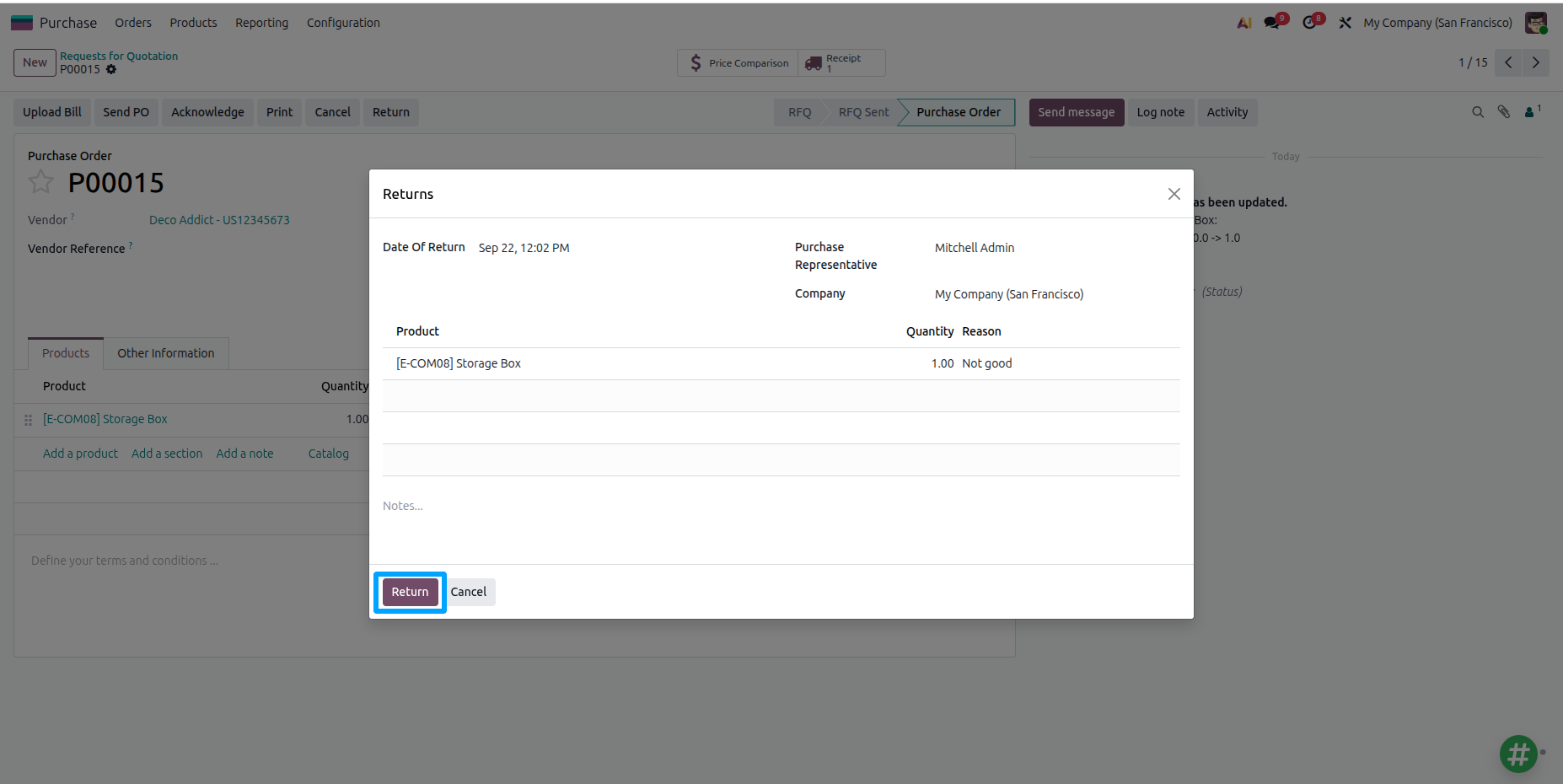The height and width of the screenshot is (784, 1563).
Task: Toggle the favorite star beside P00015
Action: (40, 181)
